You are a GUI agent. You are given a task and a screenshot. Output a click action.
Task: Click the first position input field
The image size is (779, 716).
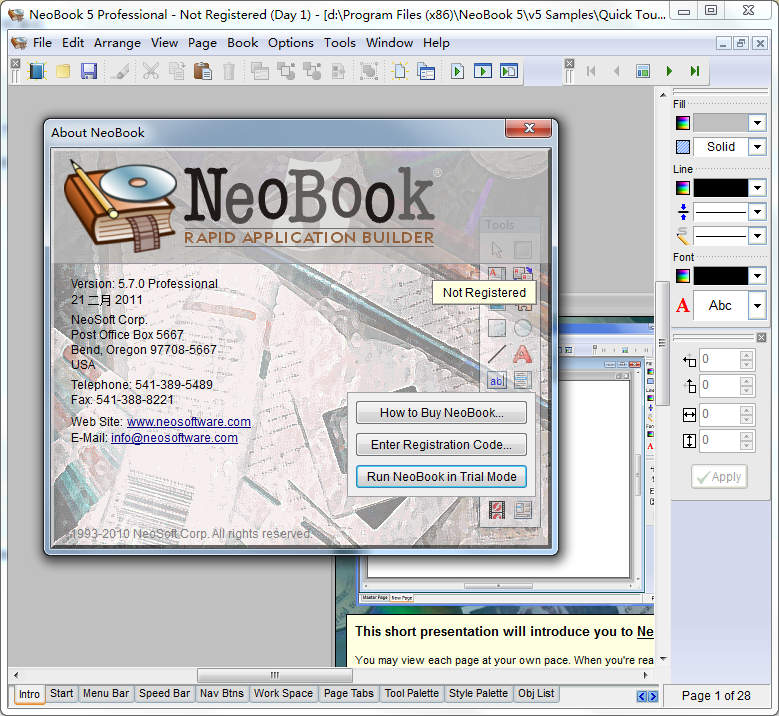tap(720, 360)
